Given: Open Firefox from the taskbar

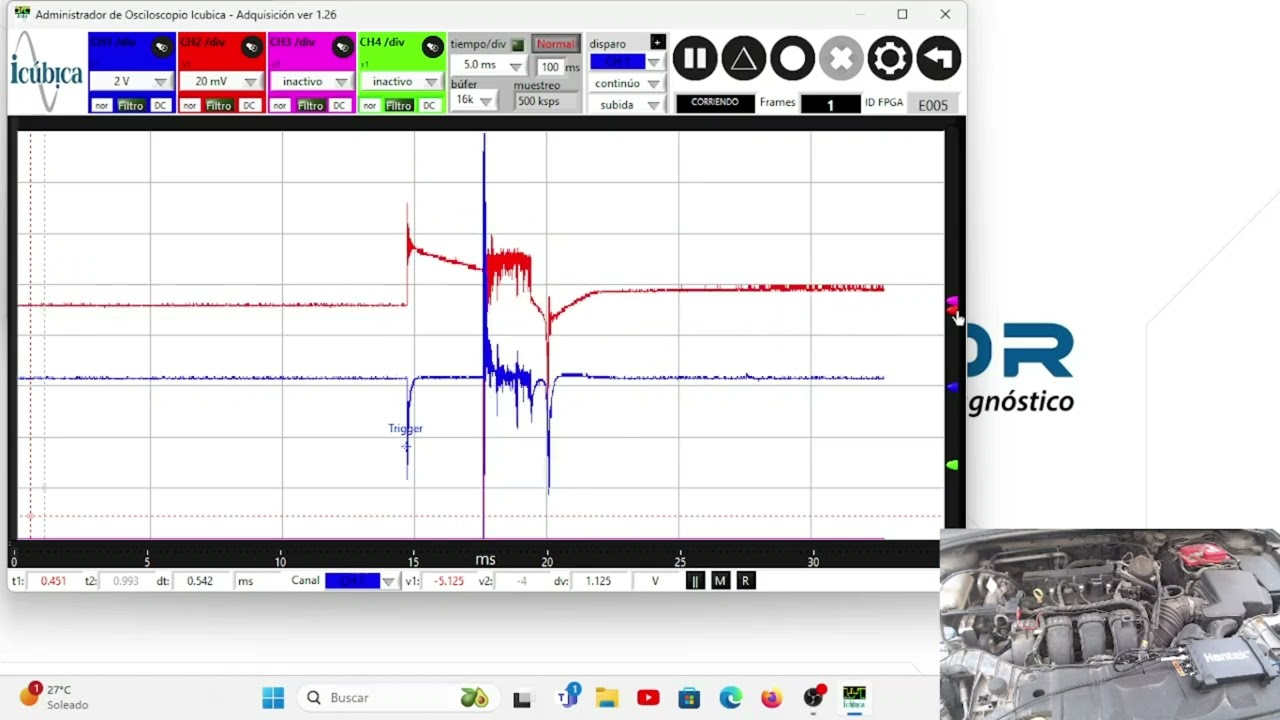Looking at the screenshot, I should pyautogui.click(x=771, y=697).
